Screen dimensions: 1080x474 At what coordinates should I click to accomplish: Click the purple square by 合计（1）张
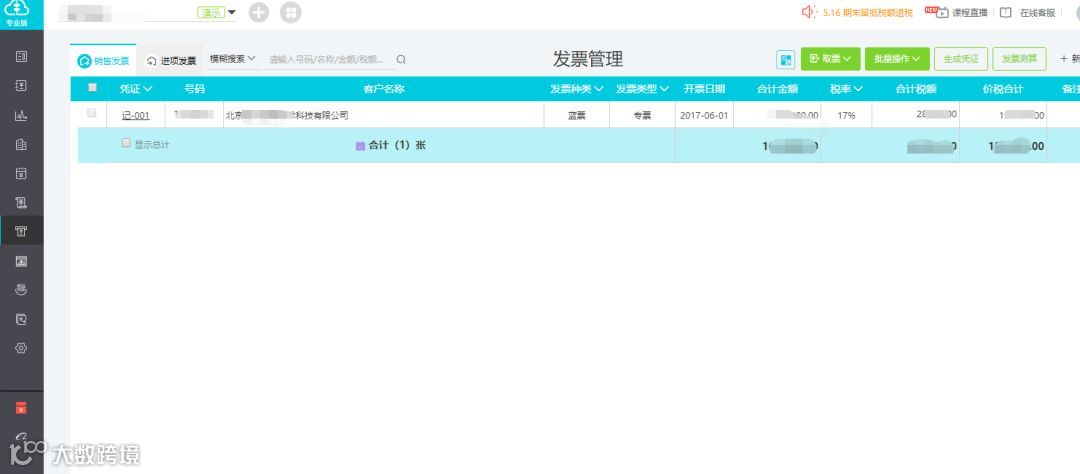point(360,146)
